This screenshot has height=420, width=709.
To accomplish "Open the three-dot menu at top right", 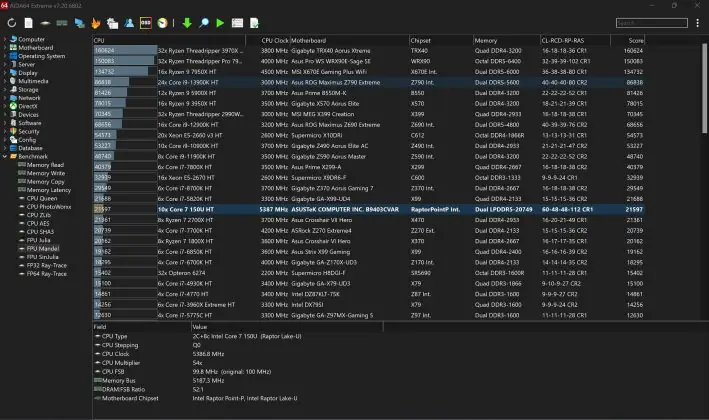I will pyautogui.click(x=698, y=23).
